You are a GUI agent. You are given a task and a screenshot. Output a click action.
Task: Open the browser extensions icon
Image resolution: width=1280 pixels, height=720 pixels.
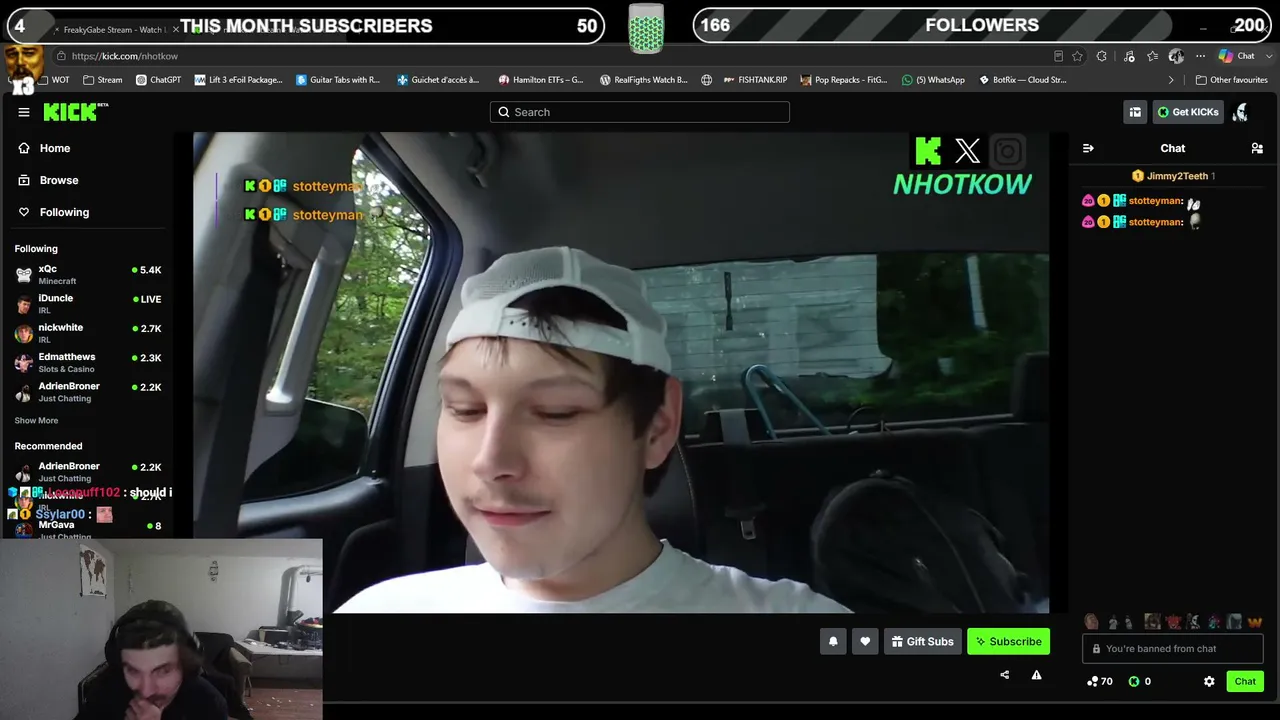[1102, 56]
